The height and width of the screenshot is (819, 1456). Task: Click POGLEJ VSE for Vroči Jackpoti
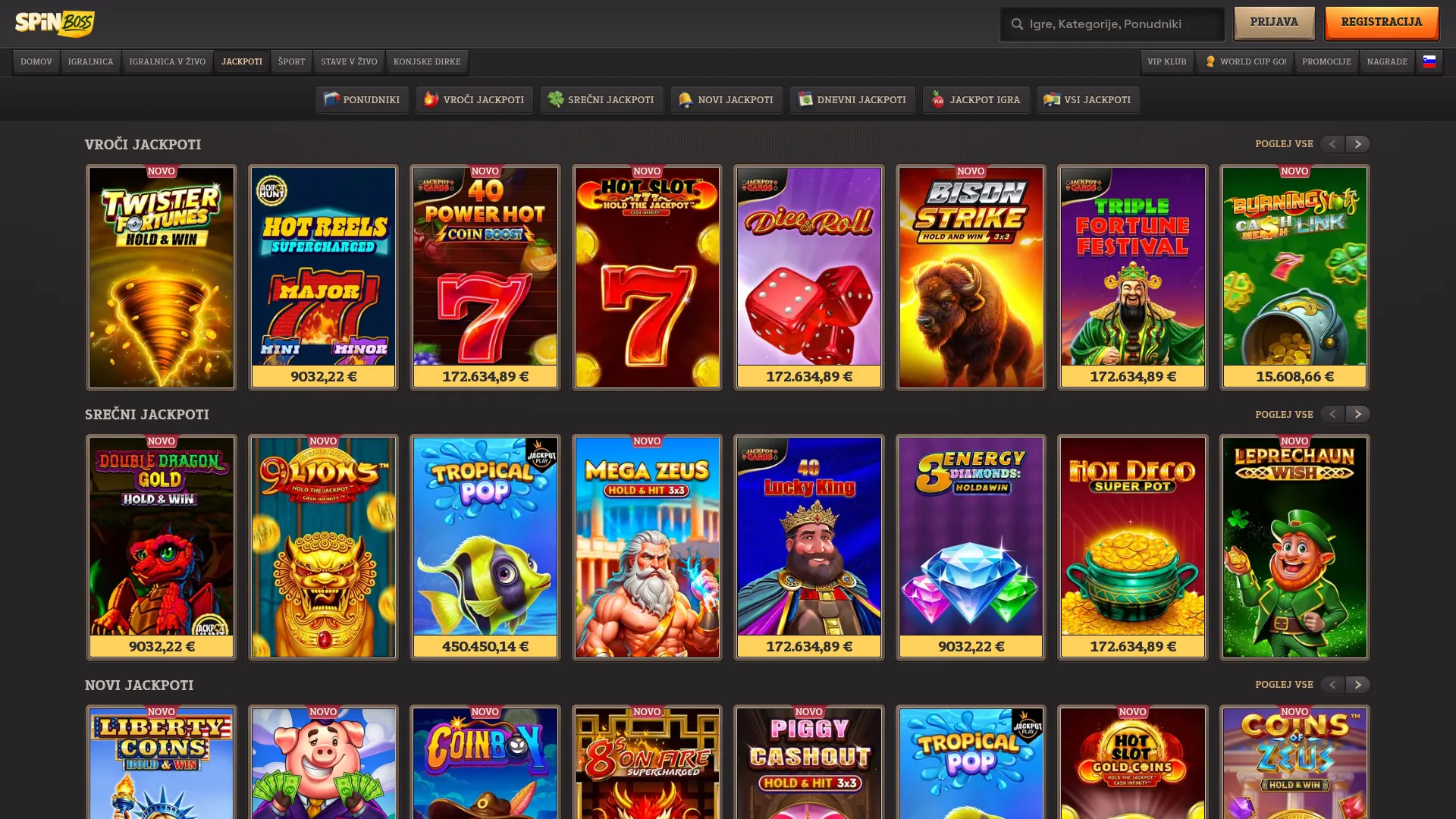click(1284, 144)
